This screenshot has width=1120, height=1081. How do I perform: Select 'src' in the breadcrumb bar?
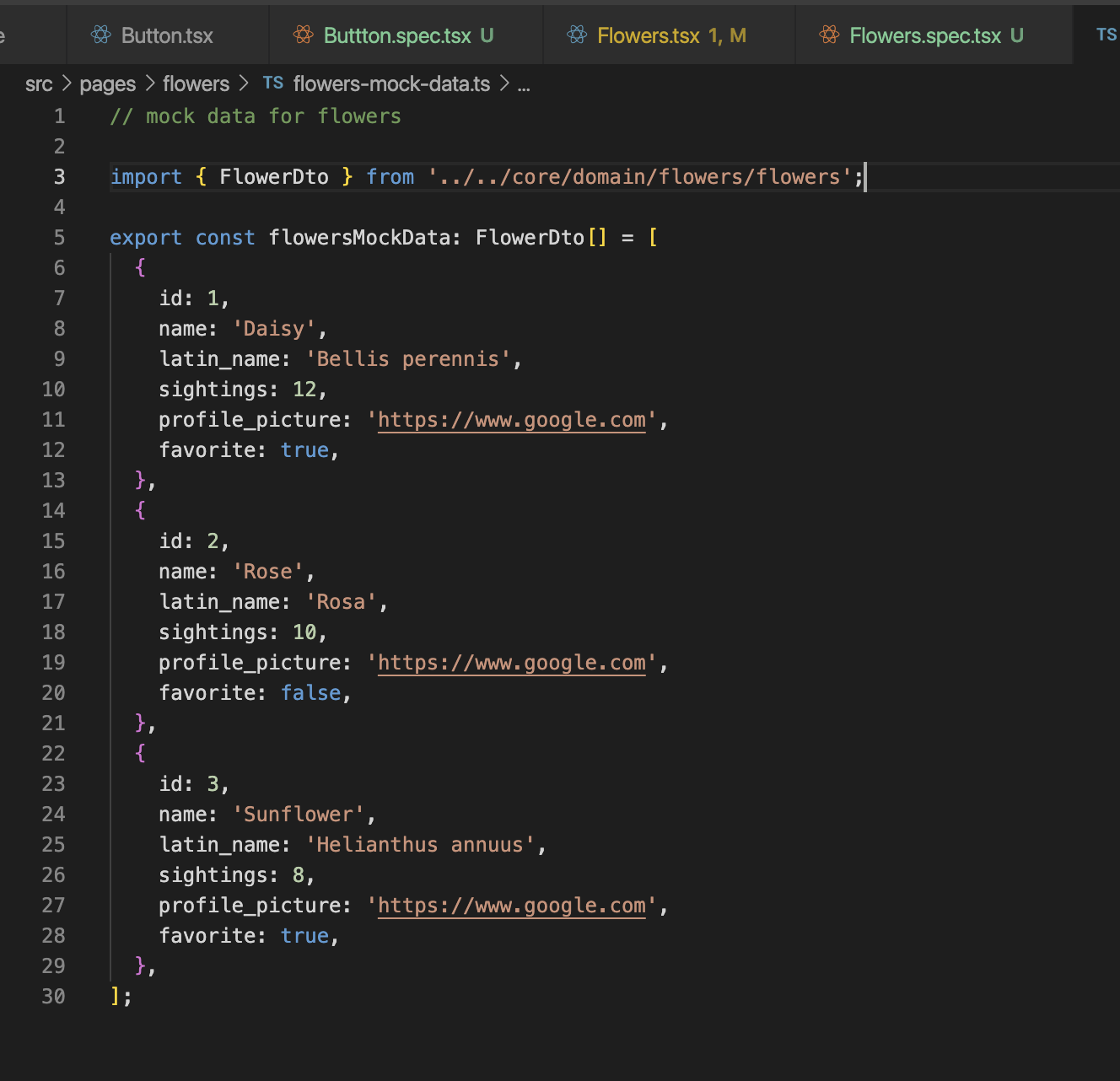coord(39,83)
